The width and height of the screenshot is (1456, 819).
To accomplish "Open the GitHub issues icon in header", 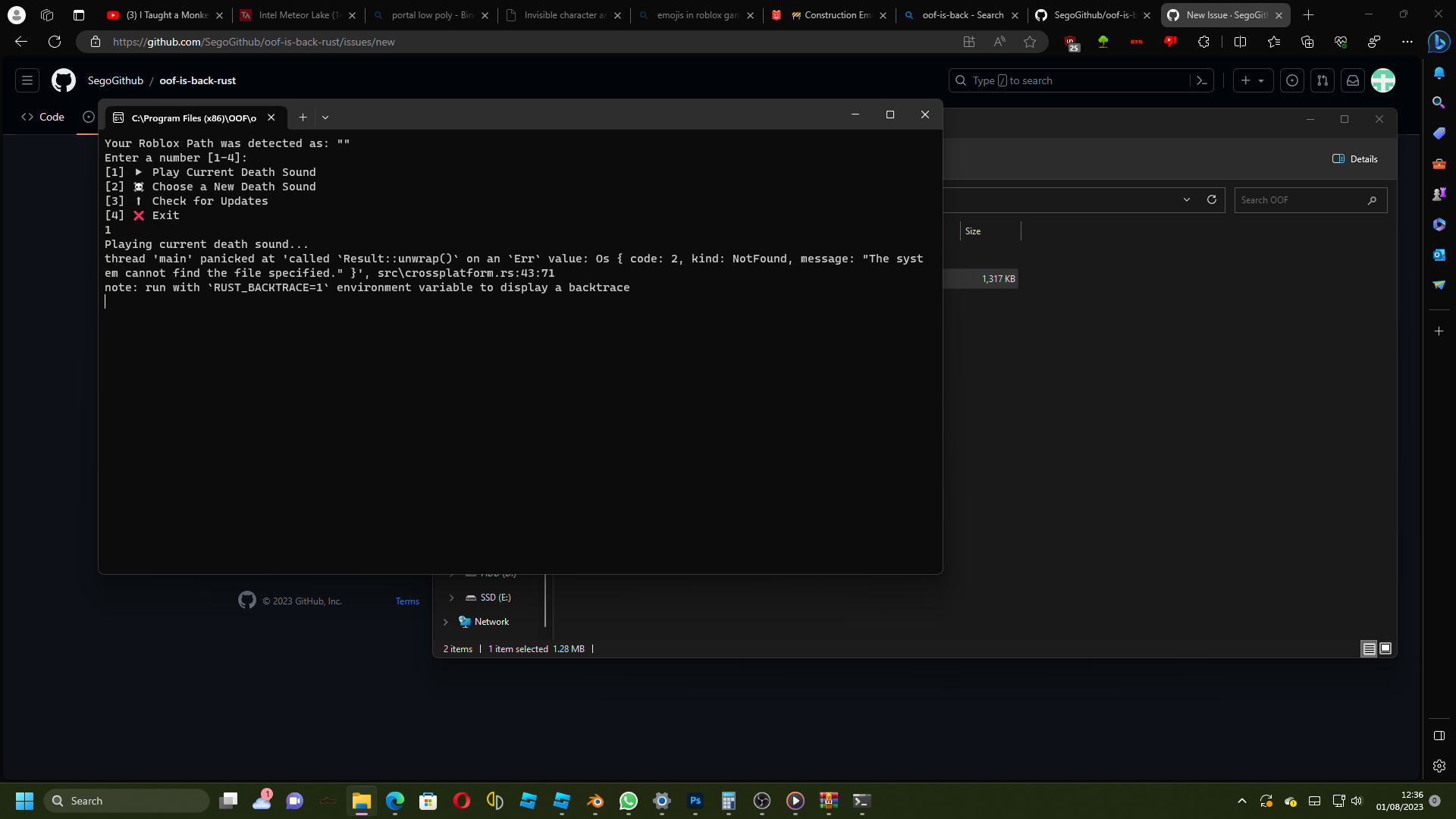I will (x=1292, y=80).
